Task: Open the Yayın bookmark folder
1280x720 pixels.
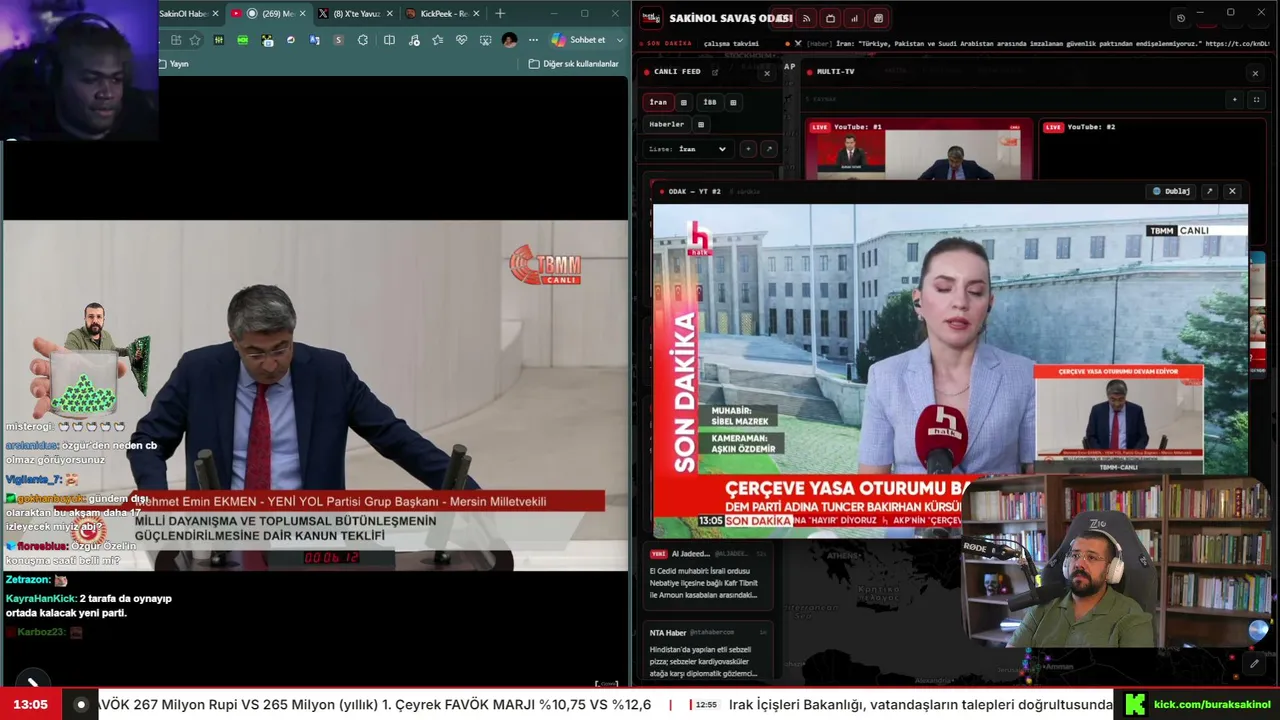Action: click(173, 64)
